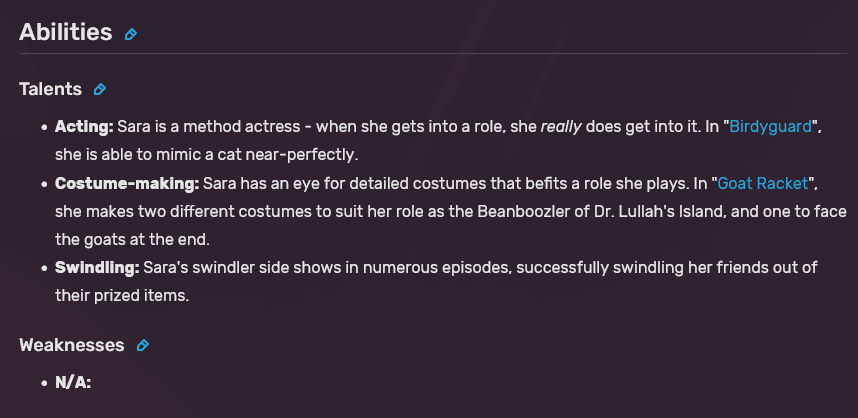Click the bold Swindling: label
Viewport: 858px width, 418px height.
click(97, 268)
